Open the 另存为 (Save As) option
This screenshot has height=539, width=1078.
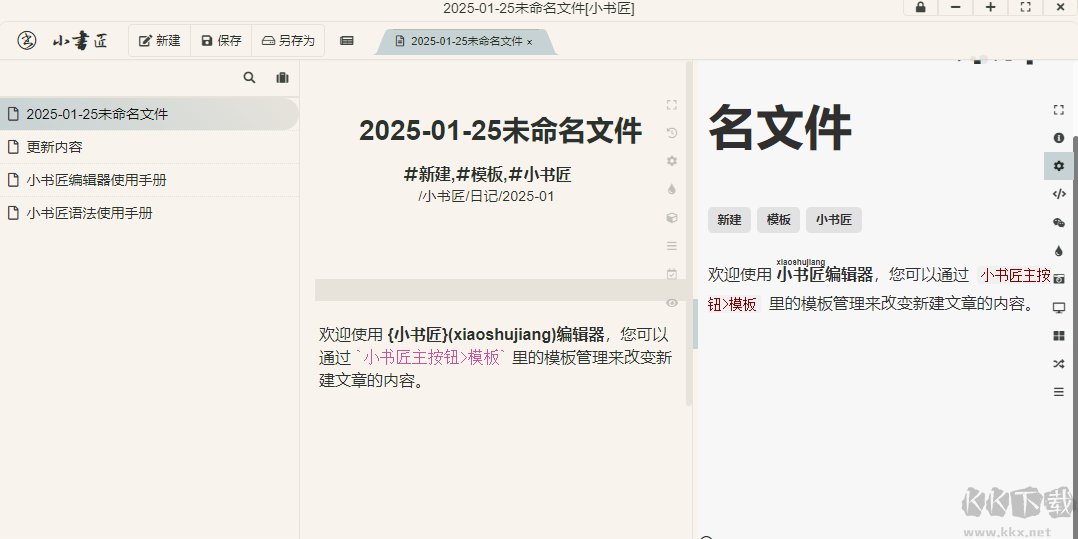(288, 41)
